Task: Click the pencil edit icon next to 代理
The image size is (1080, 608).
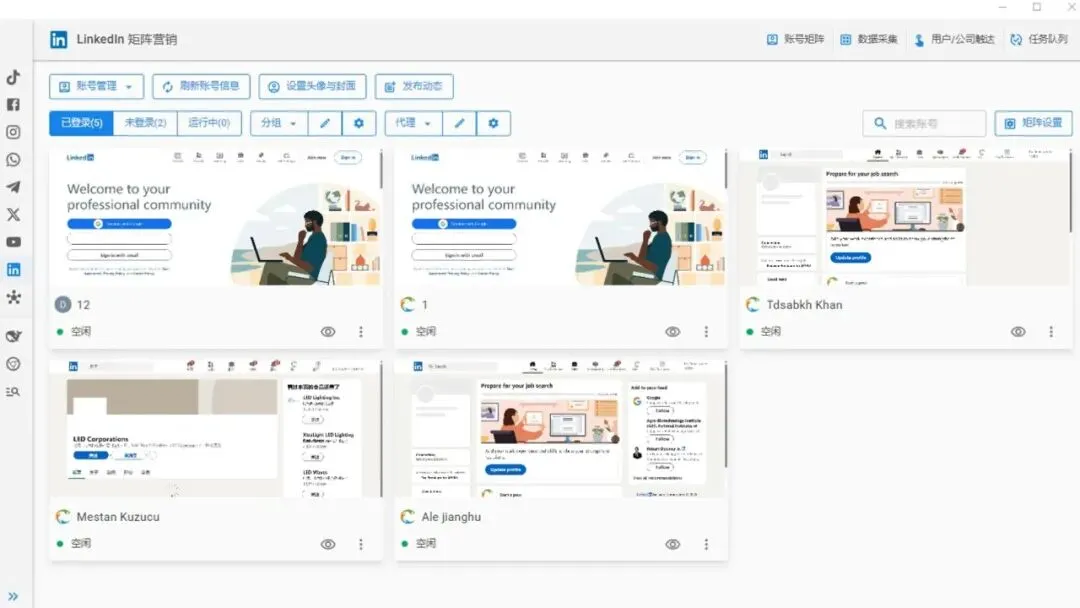Action: tap(459, 123)
